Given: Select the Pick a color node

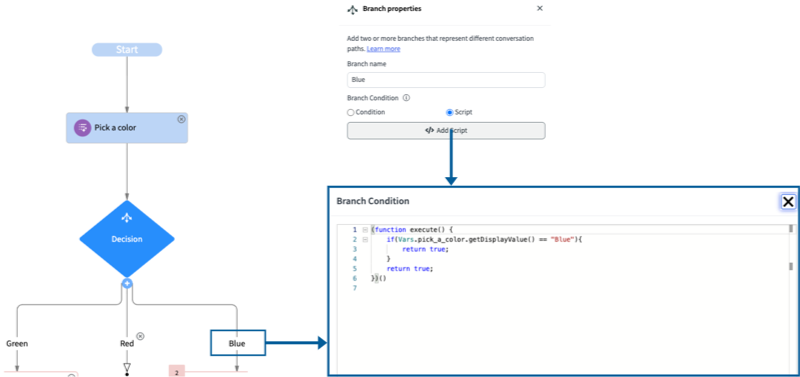Looking at the screenshot, I should click(x=127, y=128).
